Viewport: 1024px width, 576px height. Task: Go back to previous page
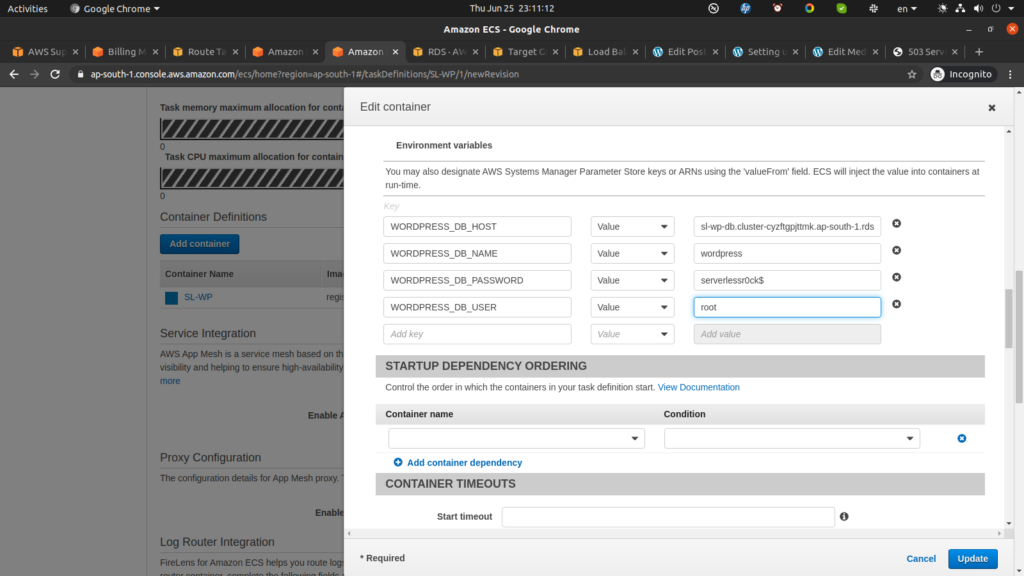(14, 74)
